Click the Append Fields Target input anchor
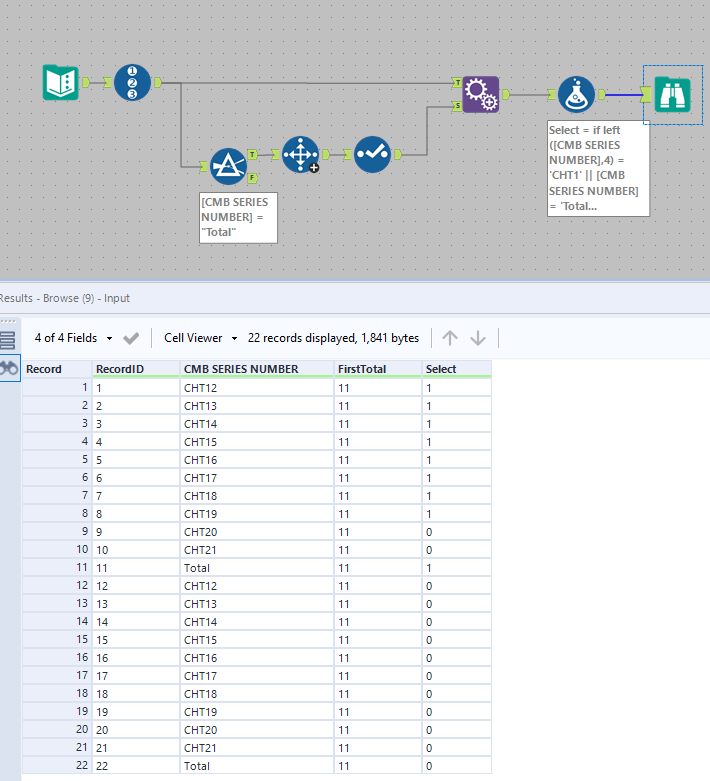 (x=457, y=83)
